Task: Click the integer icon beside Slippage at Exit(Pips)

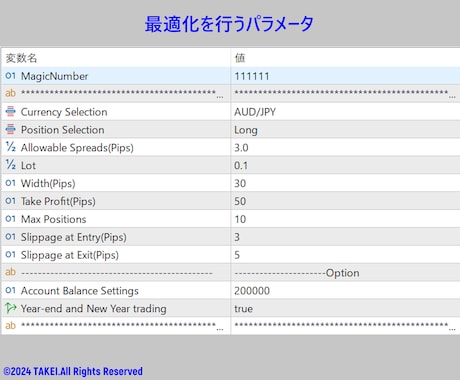Action: (x=10, y=255)
